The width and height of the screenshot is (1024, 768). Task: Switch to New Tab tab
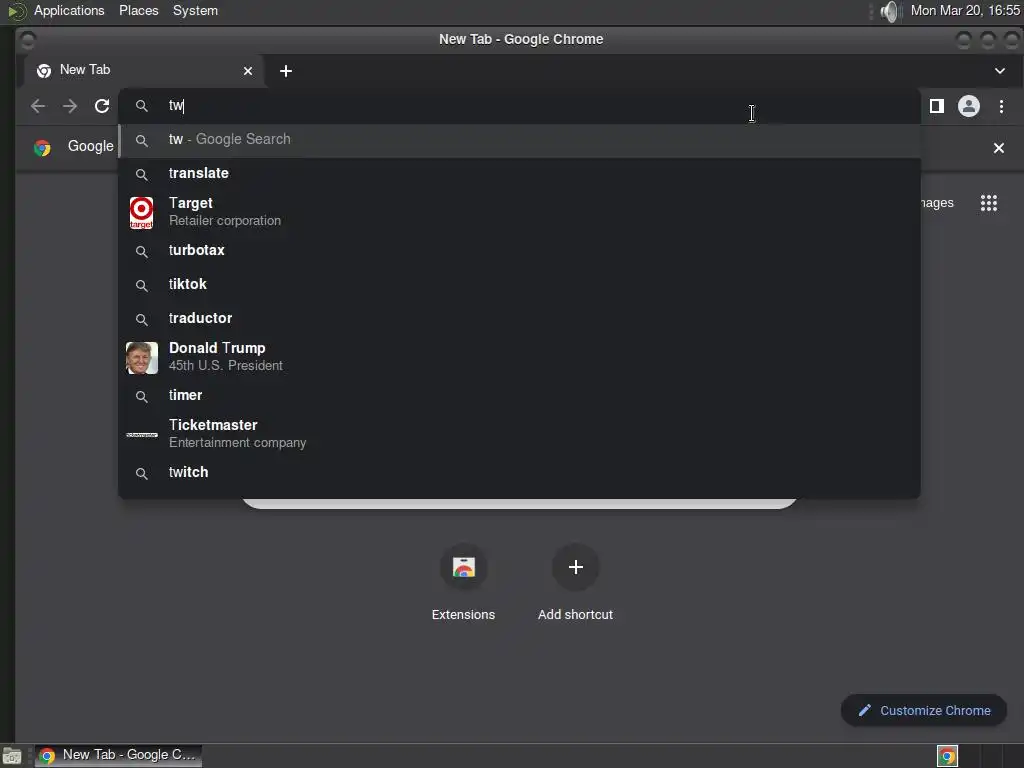point(144,71)
